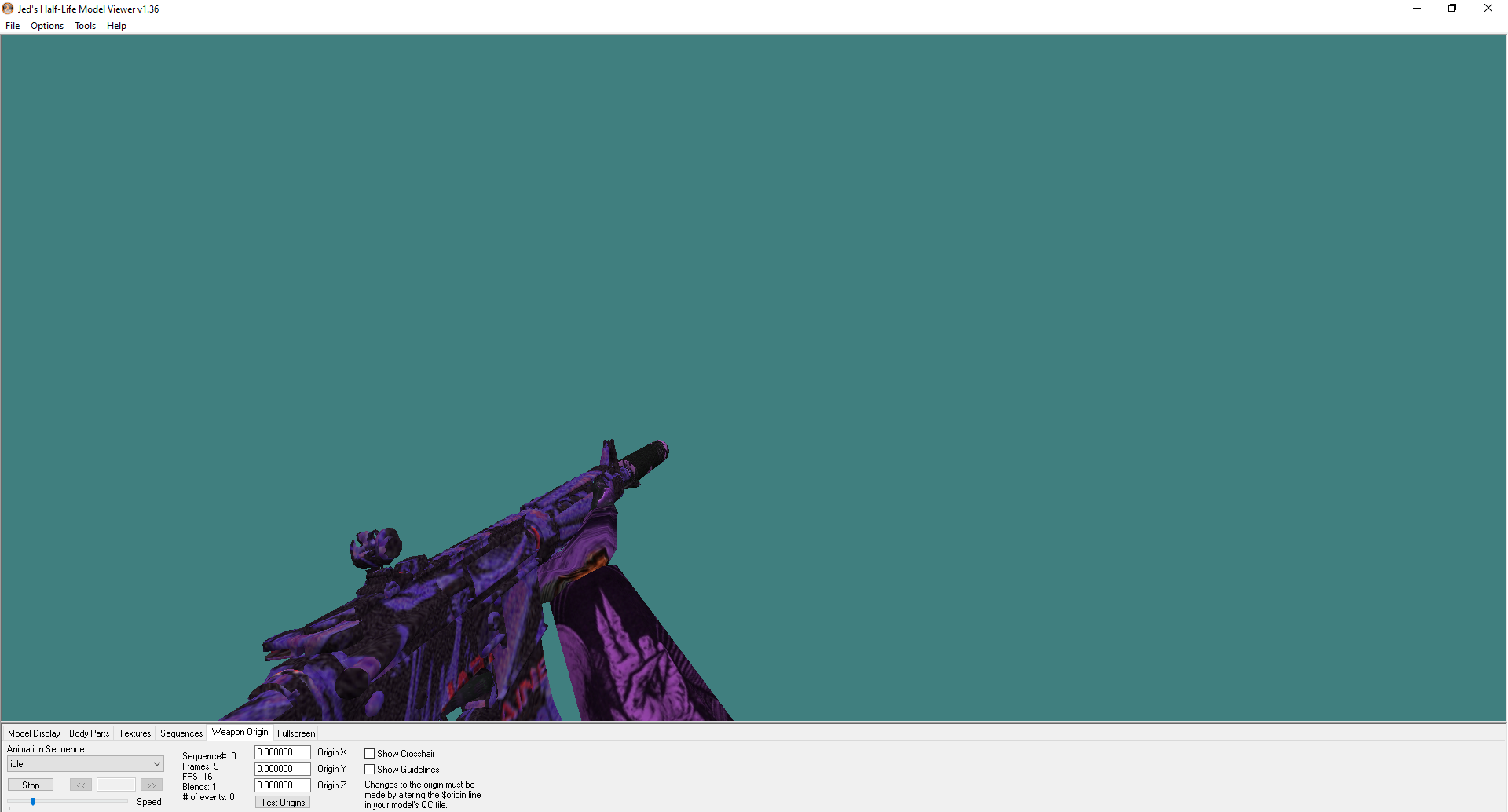Click the frame number field
The width and height of the screenshot is (1508, 812).
(x=116, y=785)
